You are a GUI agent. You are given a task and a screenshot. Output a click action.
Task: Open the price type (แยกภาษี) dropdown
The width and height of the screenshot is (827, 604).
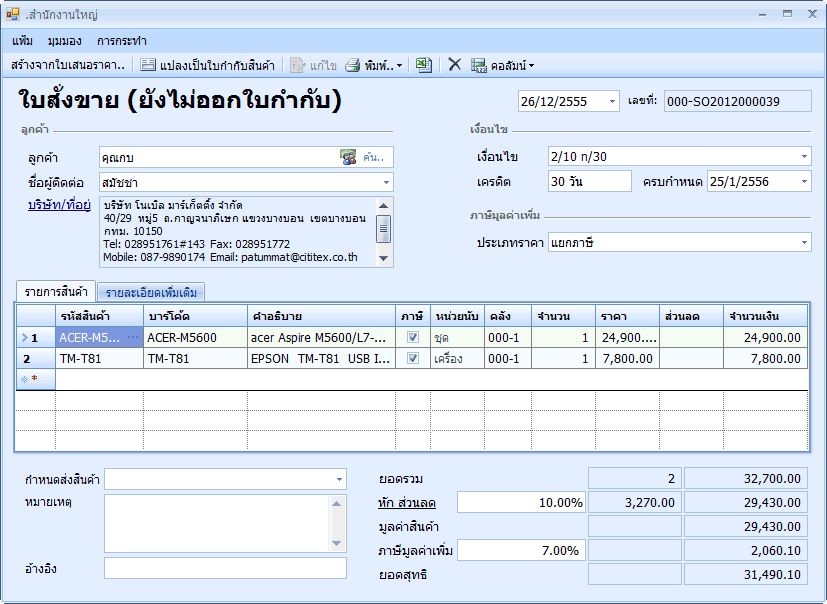point(804,243)
